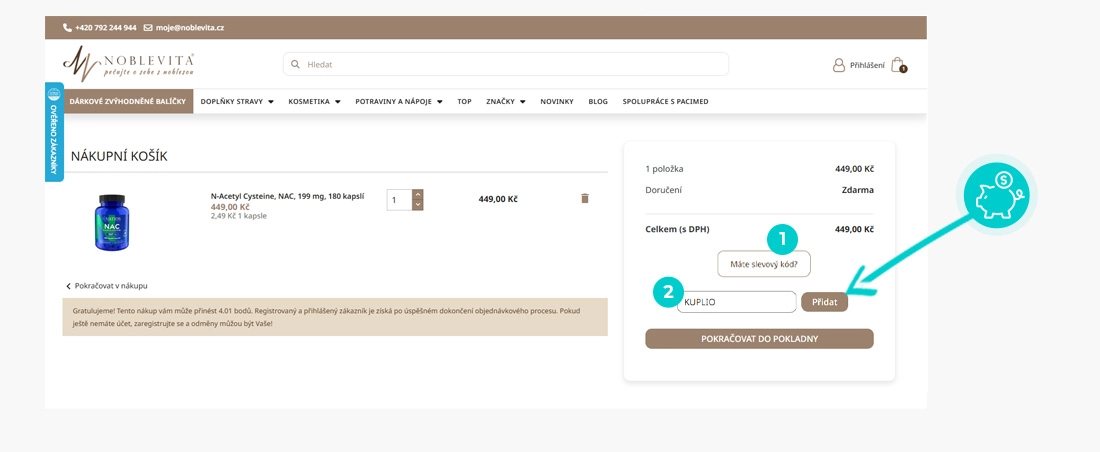This screenshot has width=1100, height=452.
Task: Click the quantity field showing 1
Action: (x=400, y=200)
